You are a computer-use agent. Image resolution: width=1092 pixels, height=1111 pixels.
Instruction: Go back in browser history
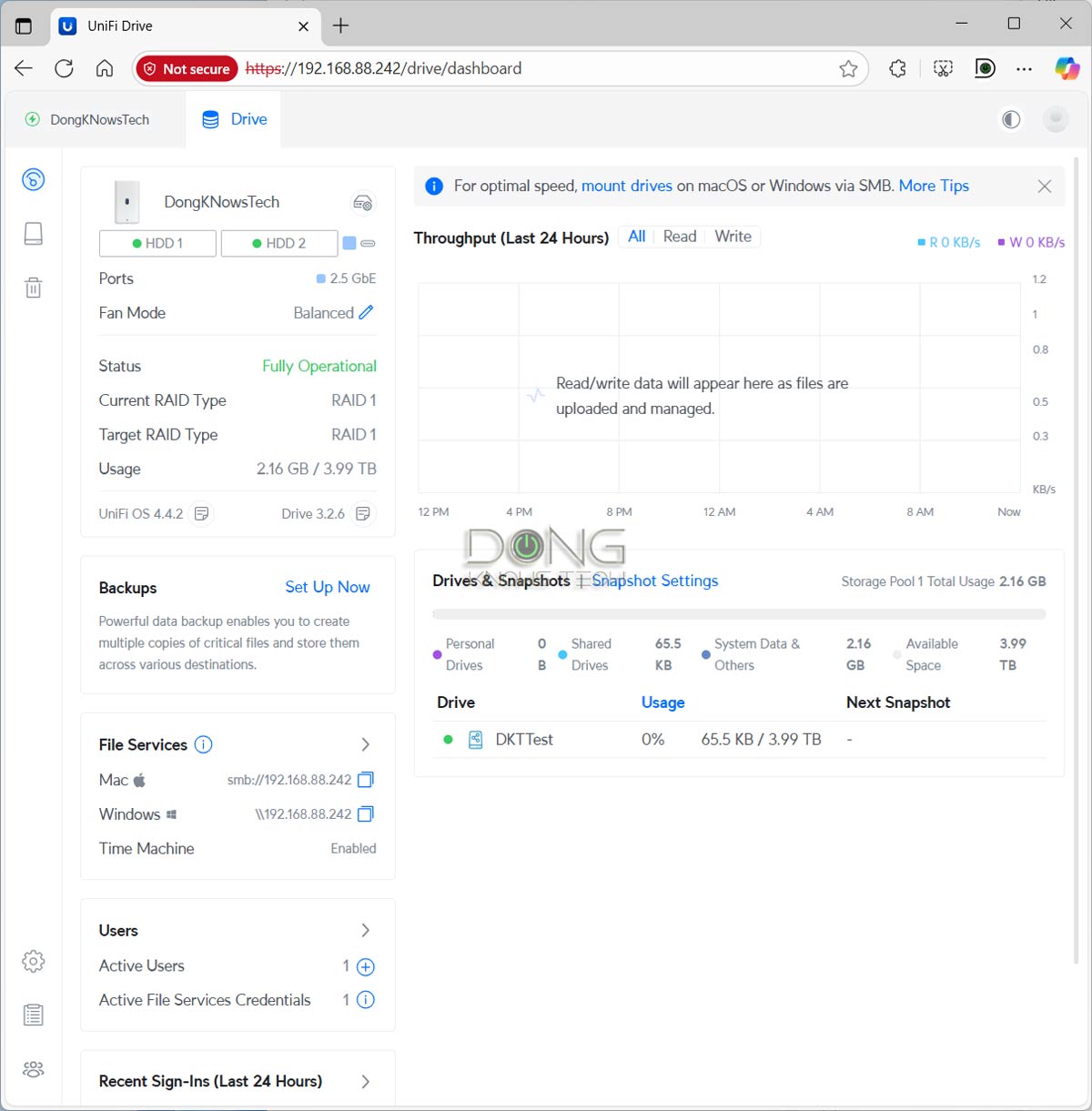24,68
